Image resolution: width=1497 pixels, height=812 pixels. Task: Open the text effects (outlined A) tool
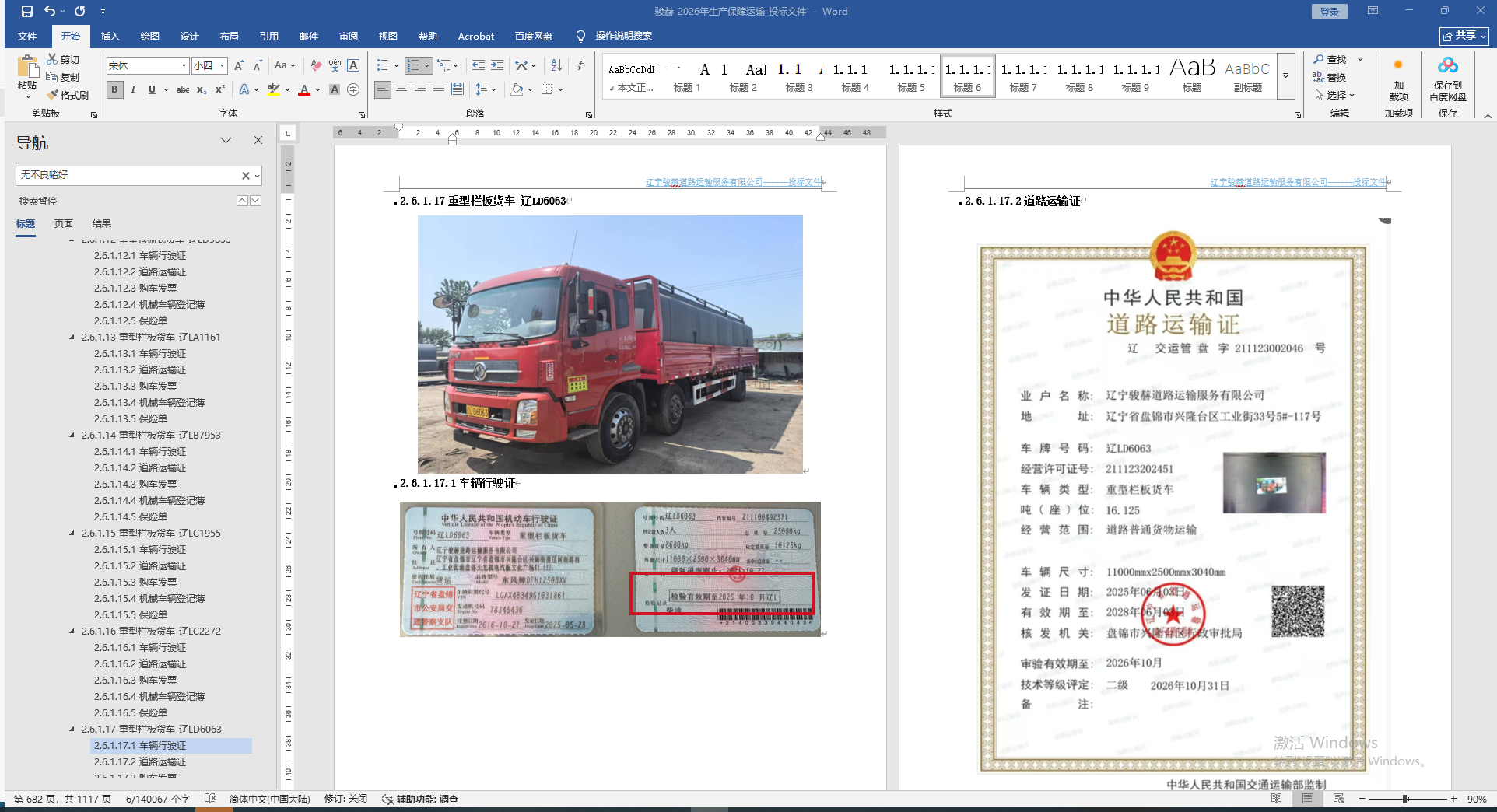pyautogui.click(x=244, y=89)
